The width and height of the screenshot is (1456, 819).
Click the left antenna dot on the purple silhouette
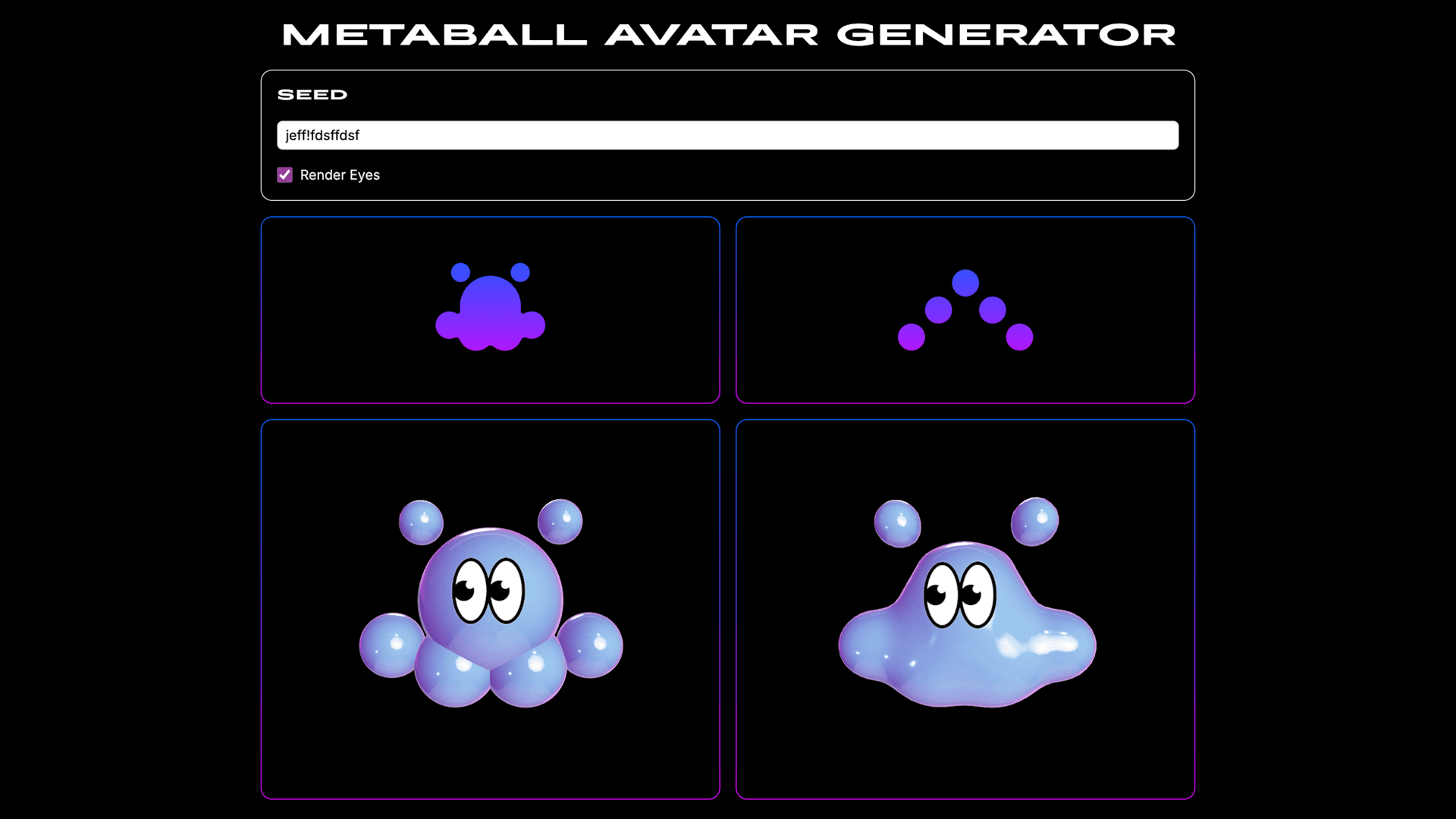click(459, 270)
